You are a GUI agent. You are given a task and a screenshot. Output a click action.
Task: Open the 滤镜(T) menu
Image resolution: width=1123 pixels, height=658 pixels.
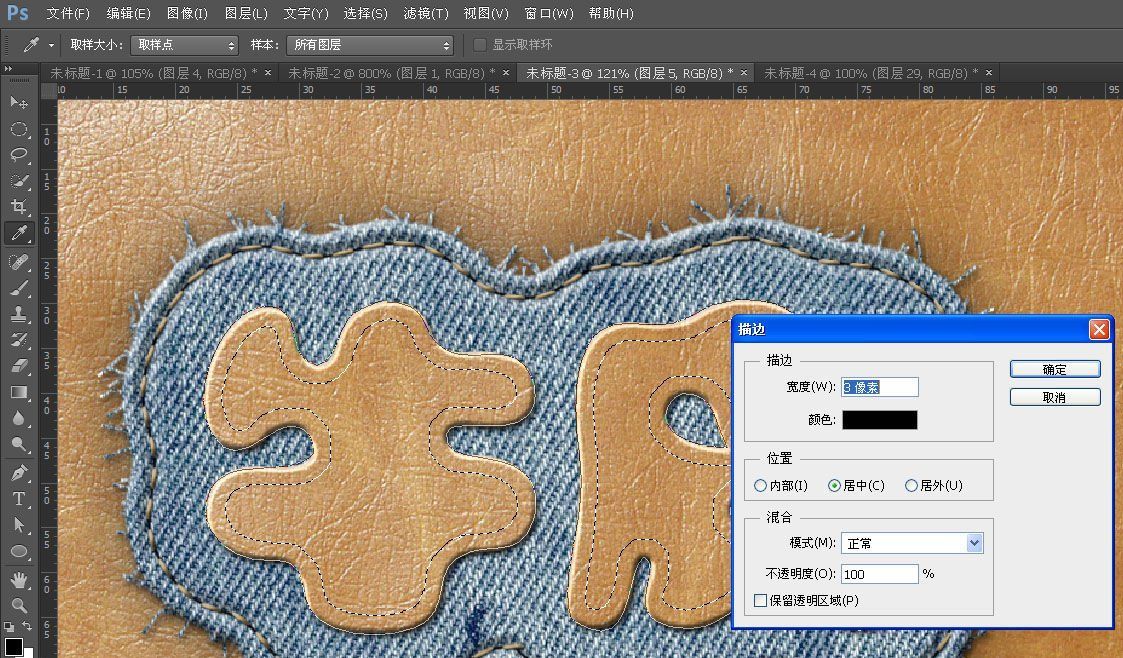click(x=425, y=13)
